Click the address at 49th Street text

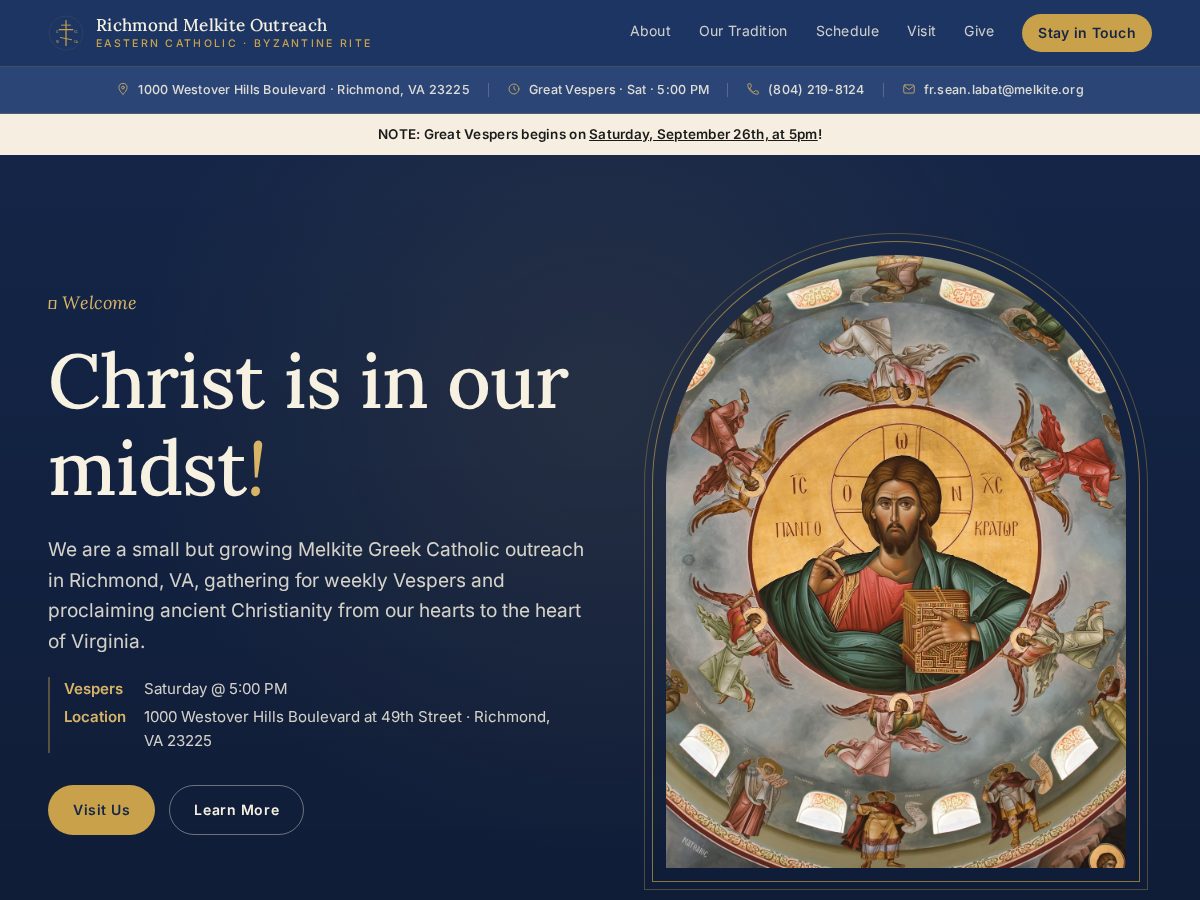pyautogui.click(x=347, y=729)
